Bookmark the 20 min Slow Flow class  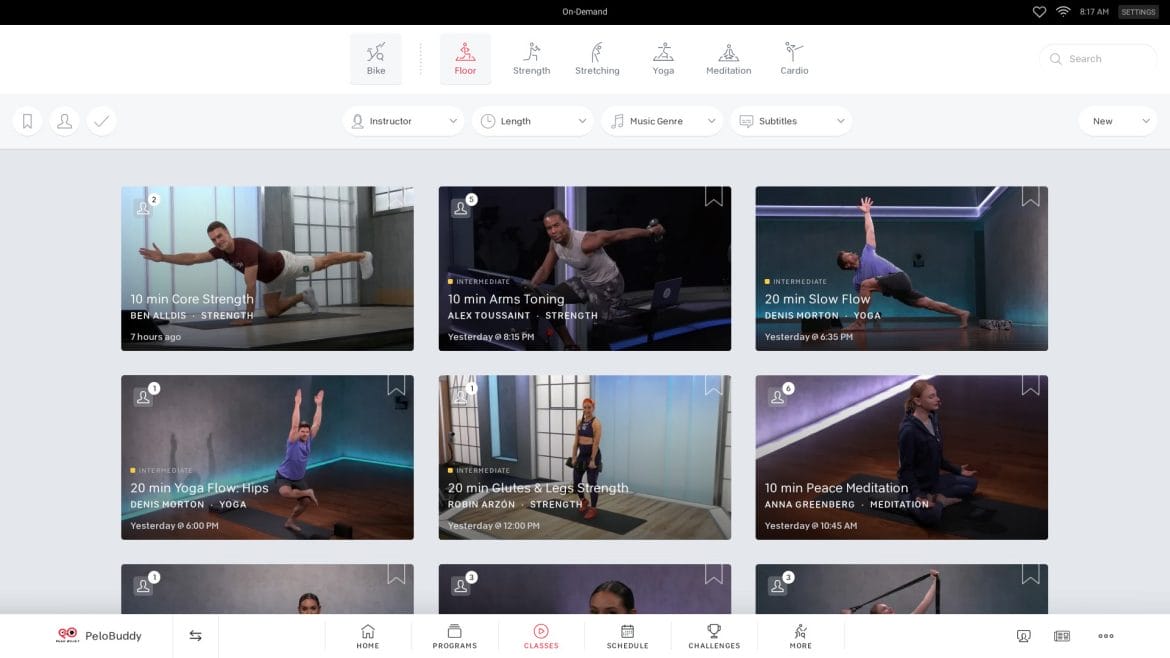coord(1030,196)
